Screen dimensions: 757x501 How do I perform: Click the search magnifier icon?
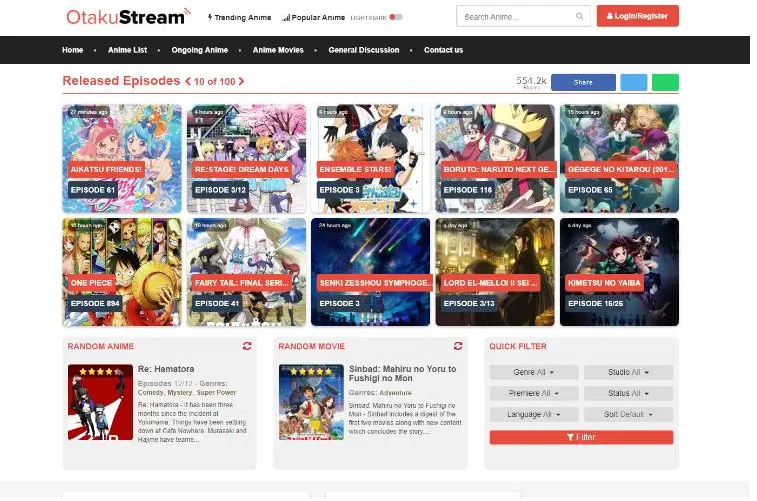point(579,16)
